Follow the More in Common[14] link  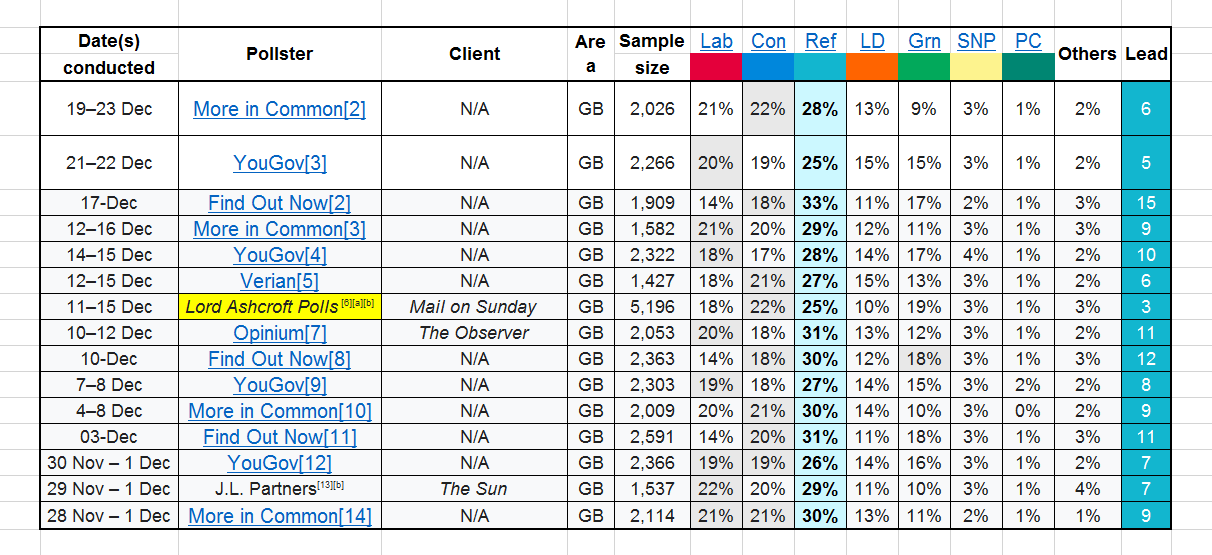(279, 515)
